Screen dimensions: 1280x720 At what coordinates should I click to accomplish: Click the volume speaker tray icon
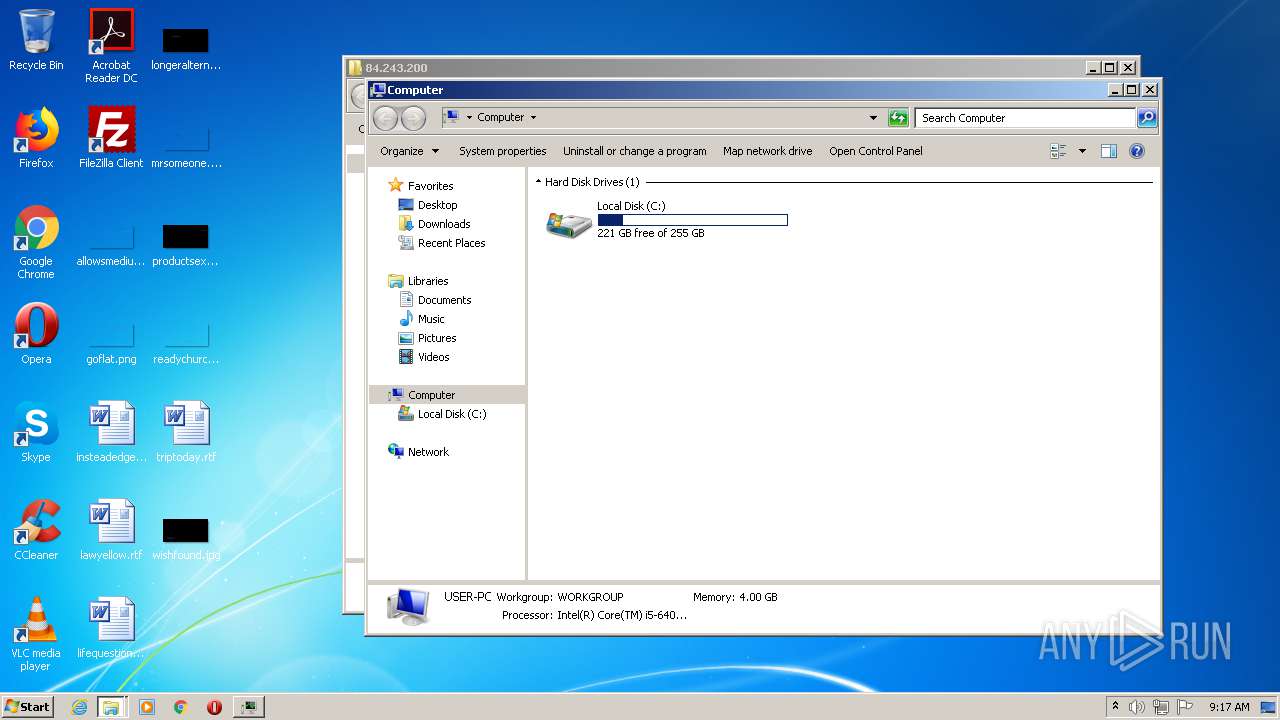click(1137, 707)
